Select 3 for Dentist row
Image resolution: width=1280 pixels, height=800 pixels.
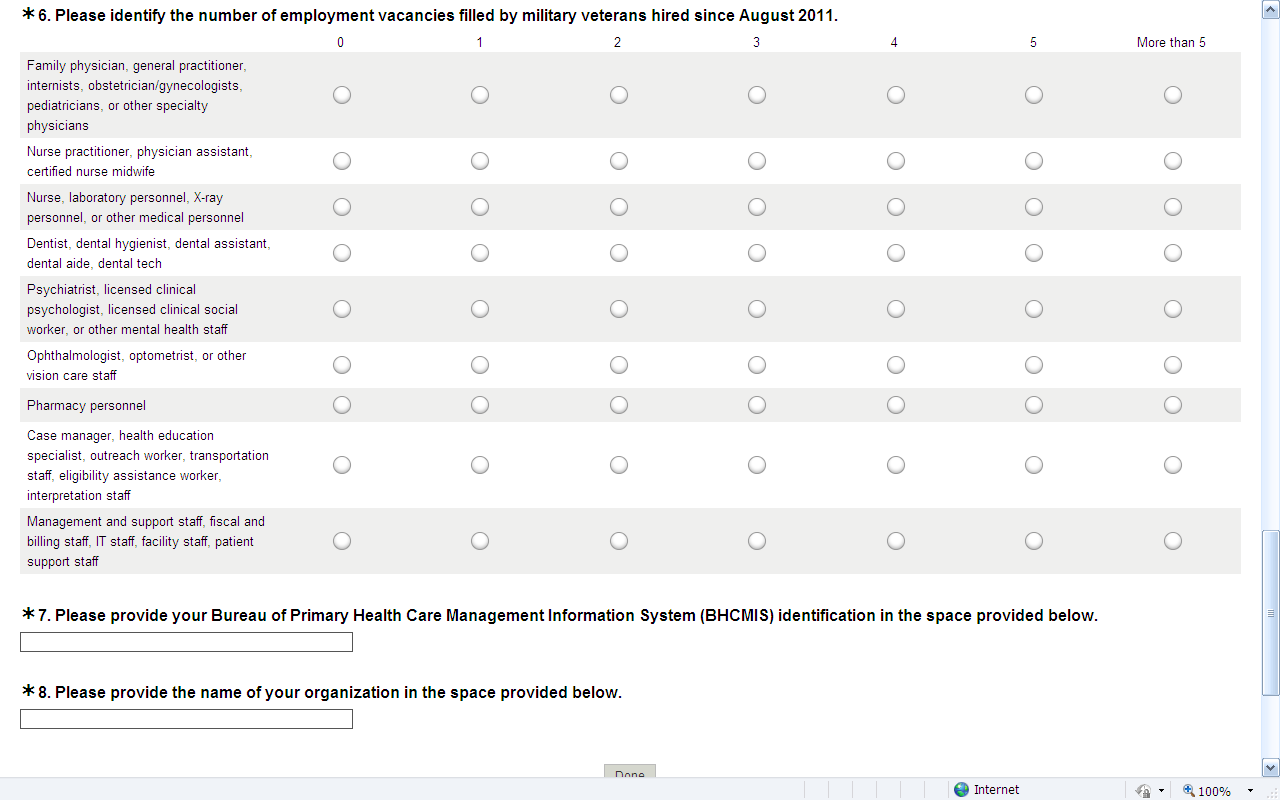point(757,253)
